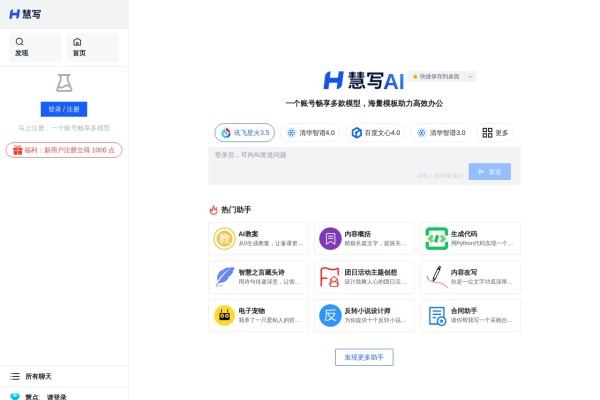Viewport: 600px width, 400px height.
Task: Open the 反转小说设计师 assistant card
Action: (x=364, y=315)
